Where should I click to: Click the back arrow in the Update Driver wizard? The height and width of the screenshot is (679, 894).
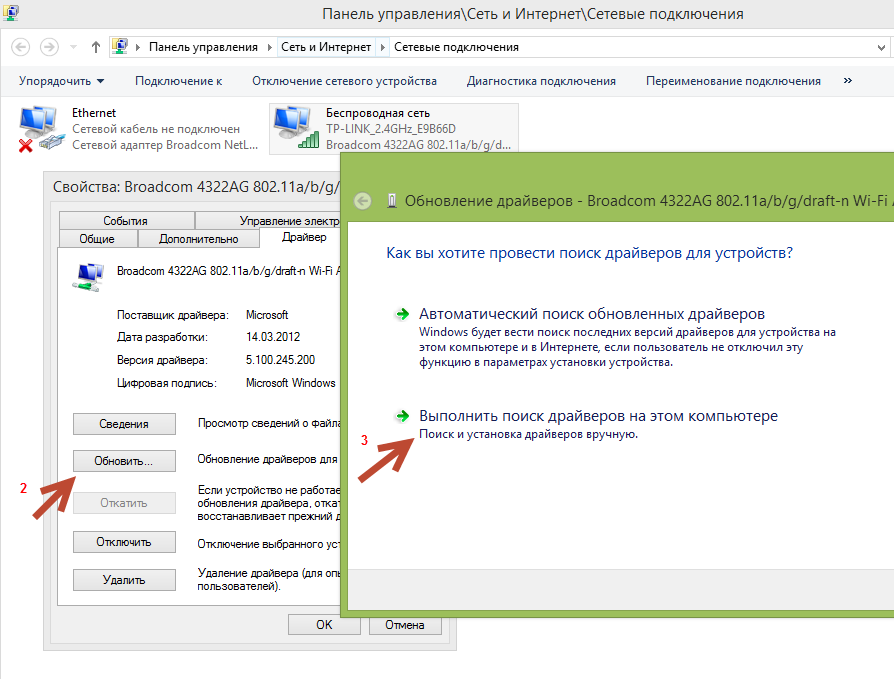point(363,201)
